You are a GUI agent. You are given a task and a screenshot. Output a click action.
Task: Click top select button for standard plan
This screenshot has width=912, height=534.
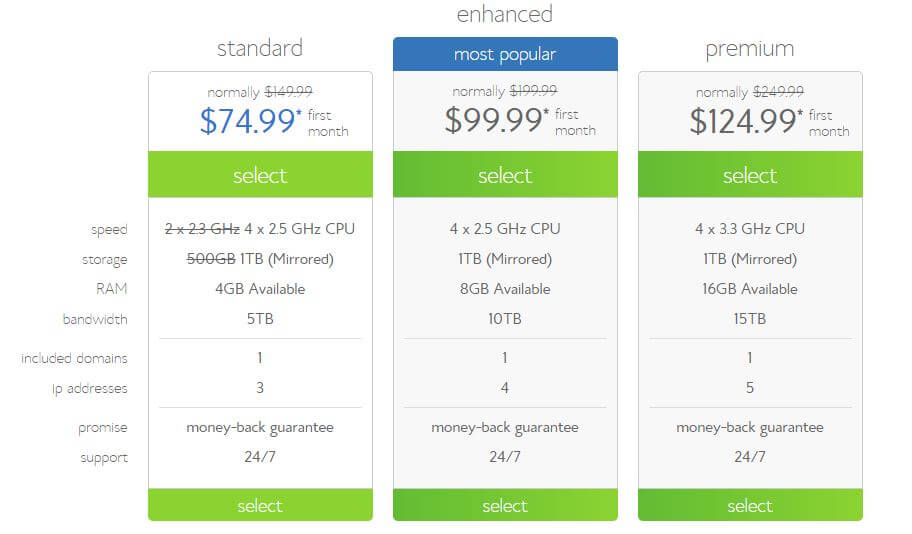point(260,175)
